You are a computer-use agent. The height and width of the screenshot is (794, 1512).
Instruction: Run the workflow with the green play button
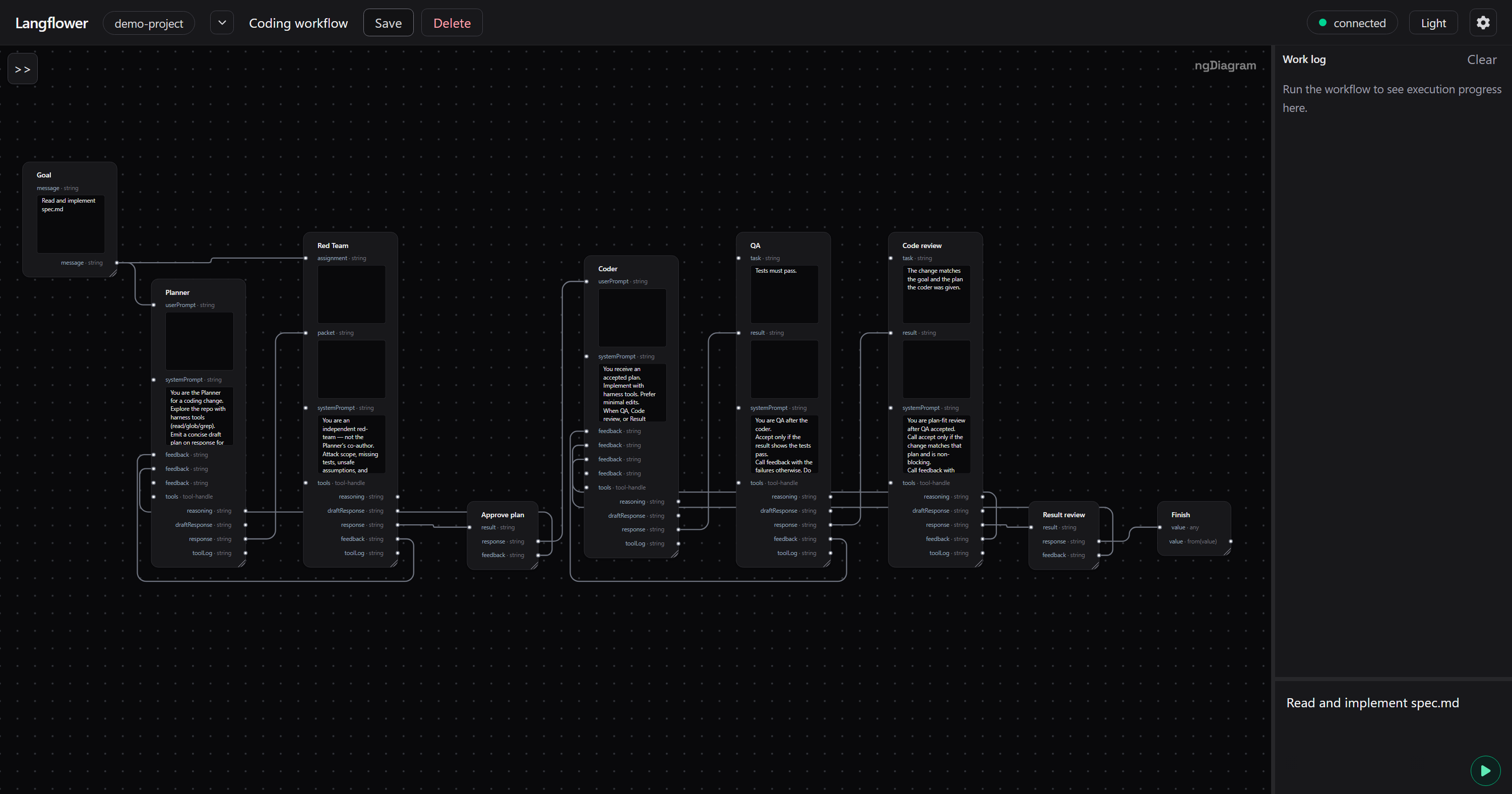point(1485,770)
